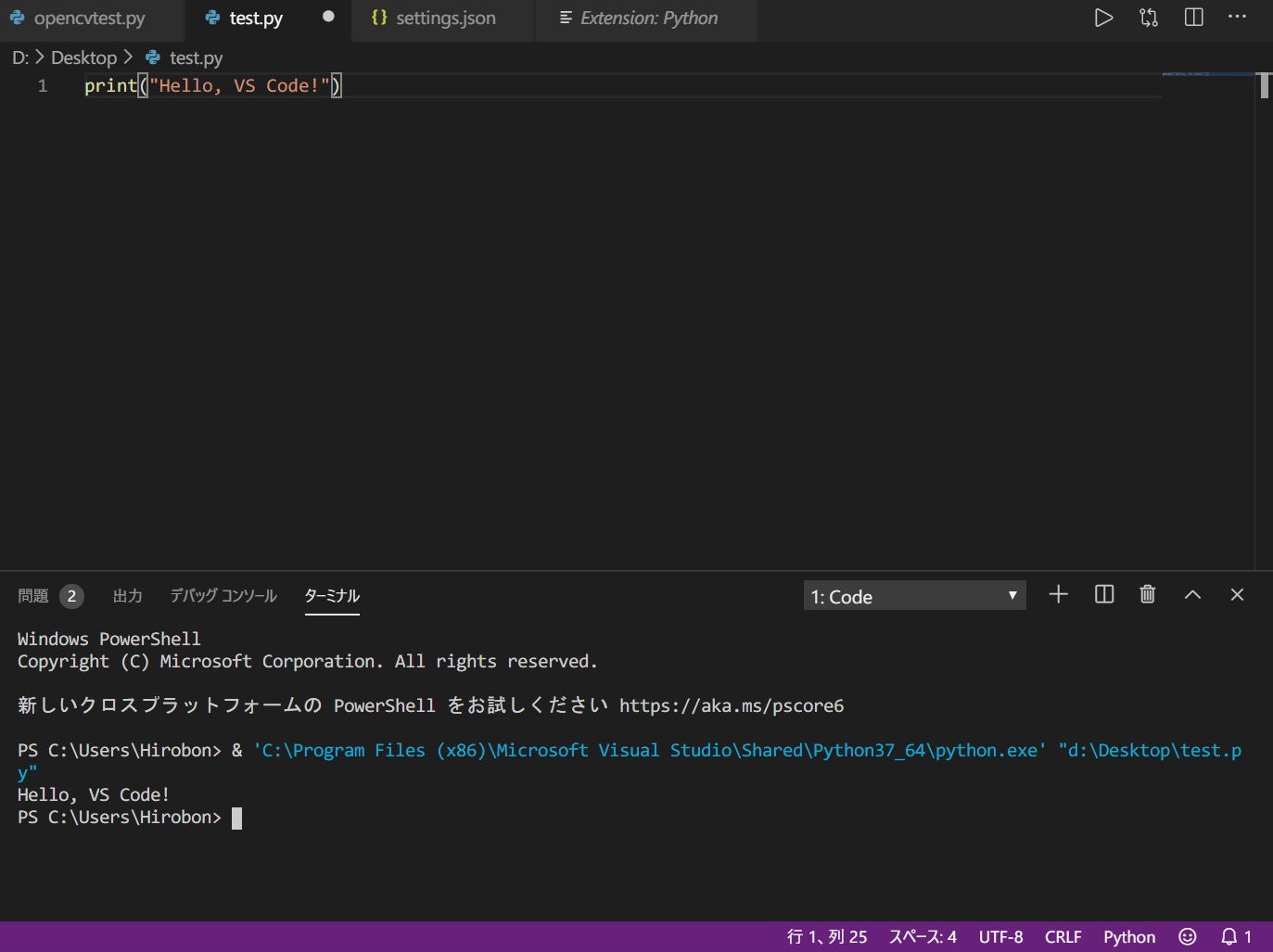Screen dimensions: 1273x952
Task: Change indentation via 'スペース: 4'
Action: point(923,936)
